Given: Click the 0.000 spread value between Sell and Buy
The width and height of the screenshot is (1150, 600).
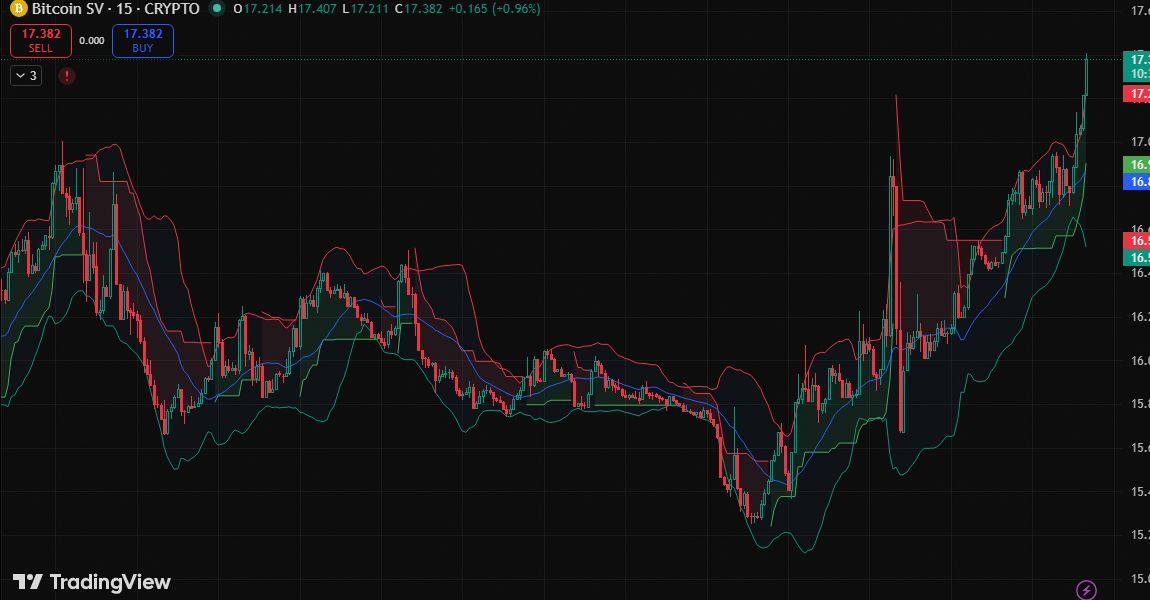Looking at the screenshot, I should click(x=92, y=41).
